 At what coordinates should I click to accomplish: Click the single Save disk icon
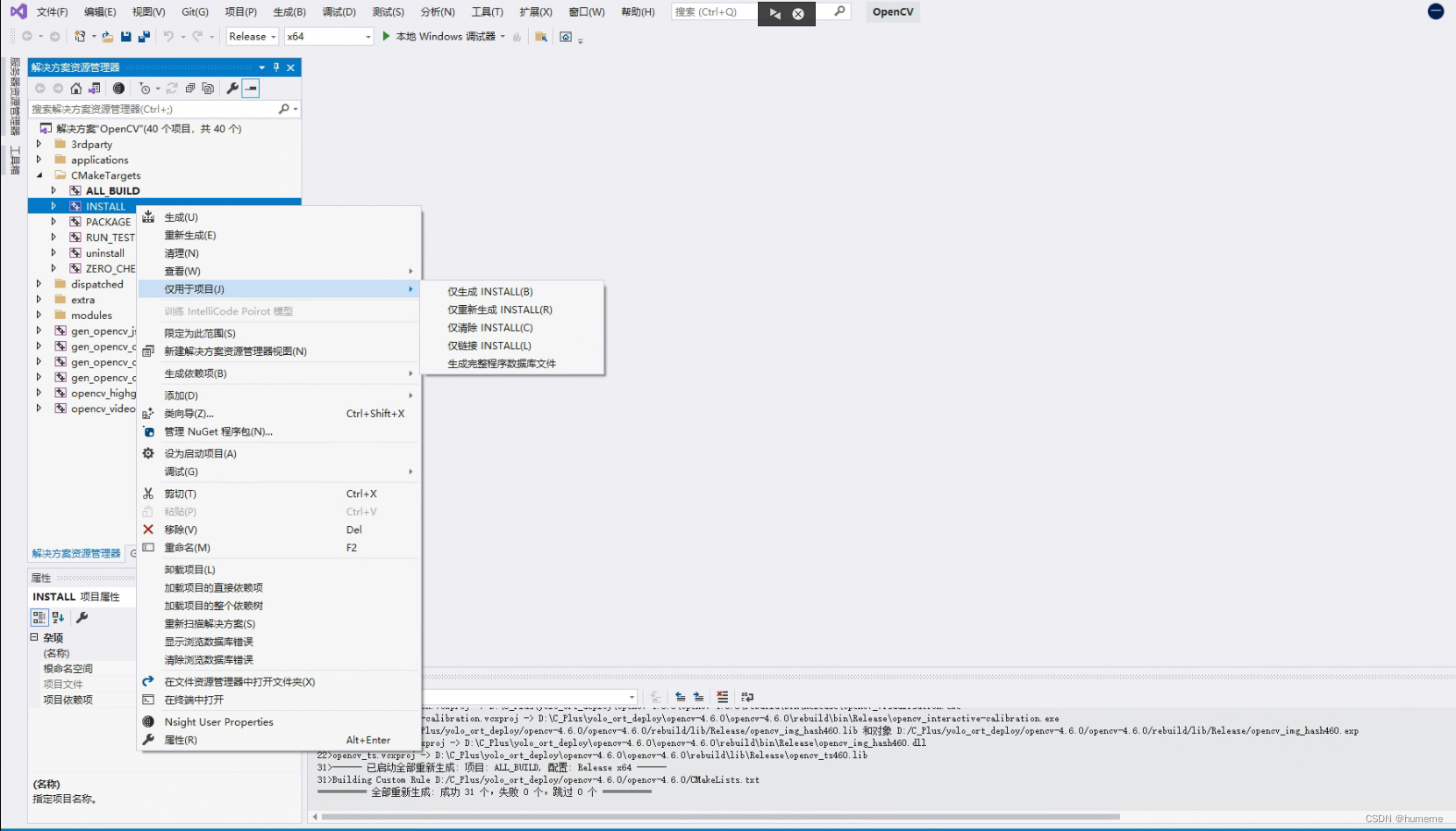point(125,36)
